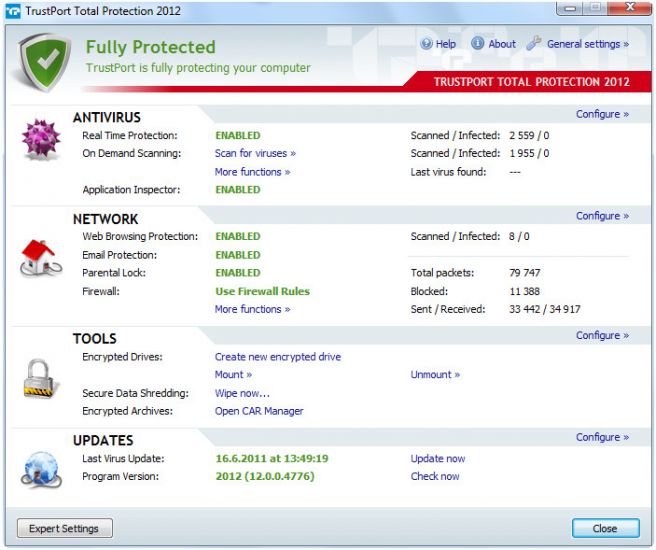Click the Update now link
The width and height of the screenshot is (656, 550).
coord(437,459)
